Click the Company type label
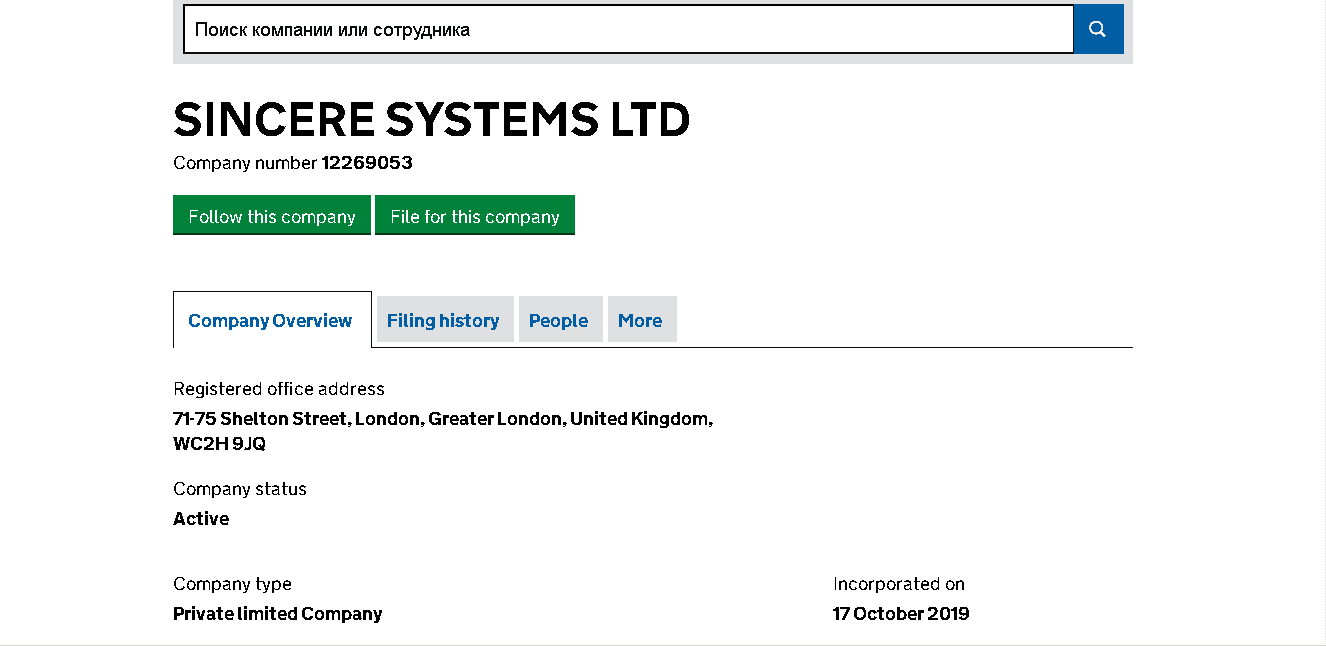 click(x=232, y=584)
